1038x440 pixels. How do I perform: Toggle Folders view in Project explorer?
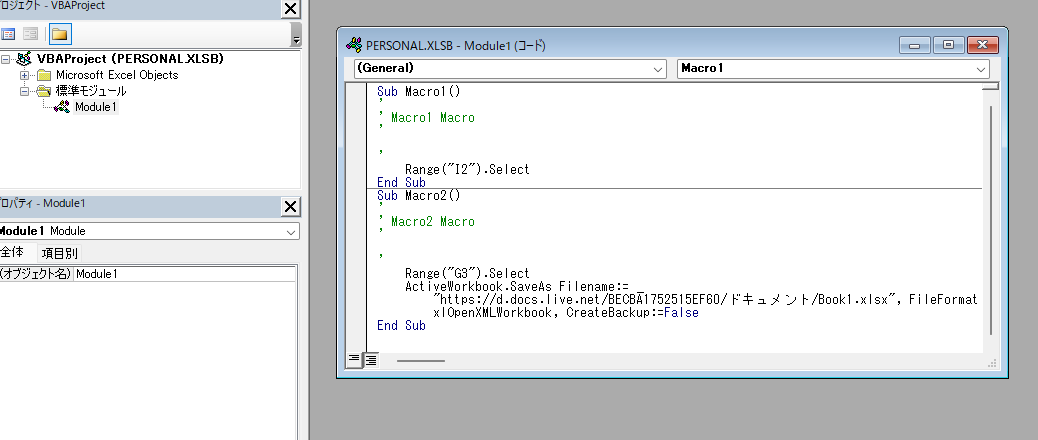pos(60,34)
